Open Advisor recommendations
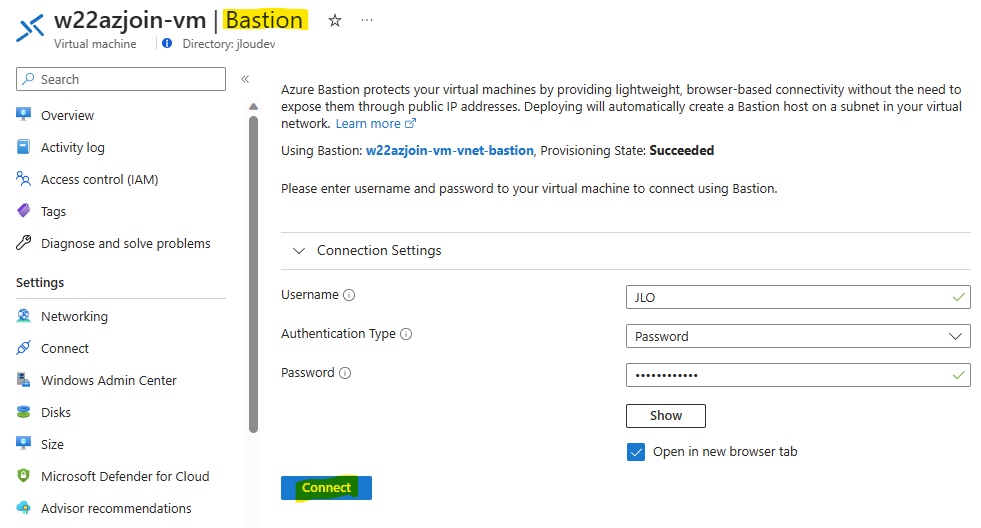 116,508
